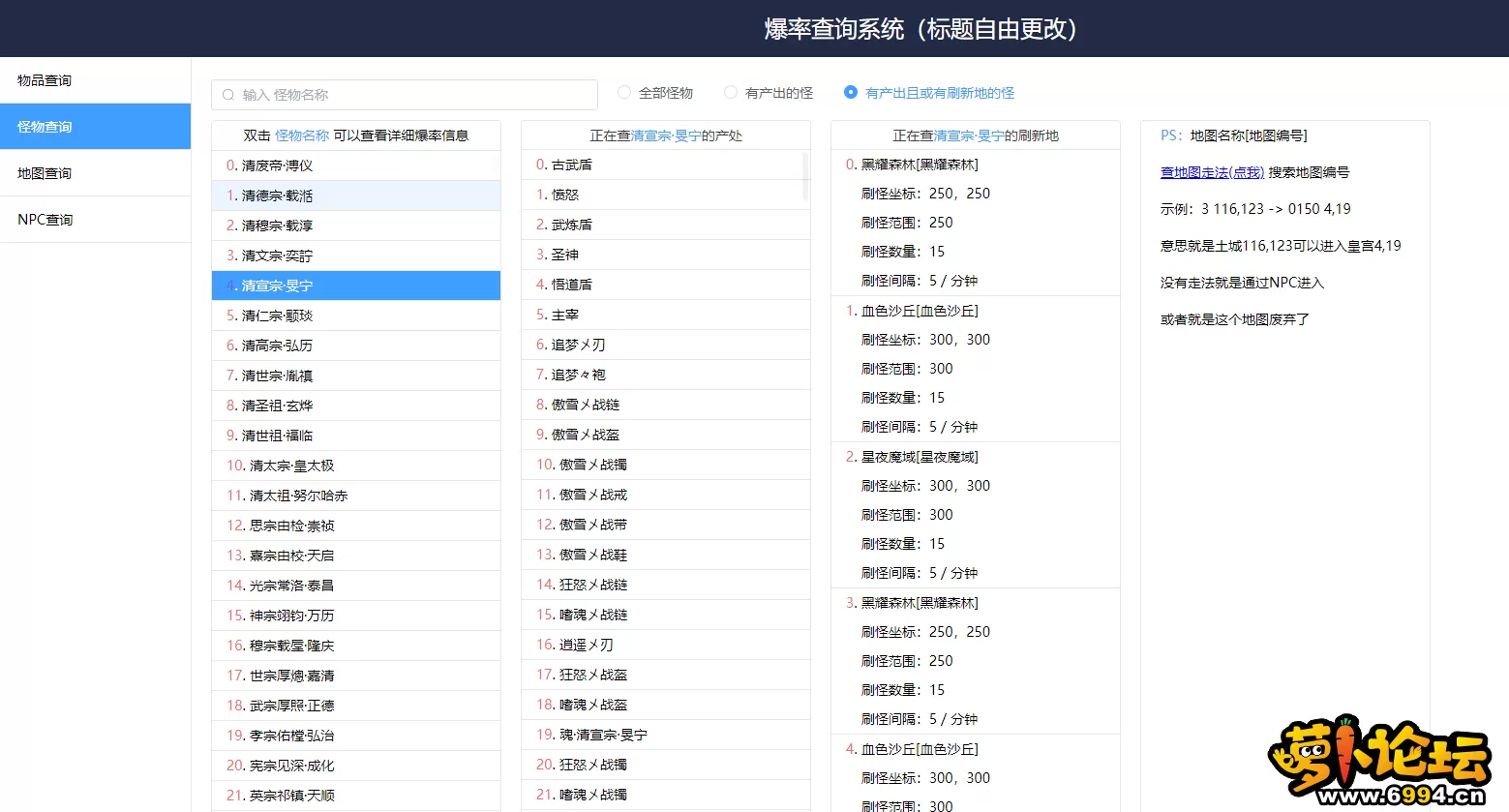Click drop item 傲雪メ战戒
The width and height of the screenshot is (1509, 812).
pyautogui.click(x=666, y=495)
